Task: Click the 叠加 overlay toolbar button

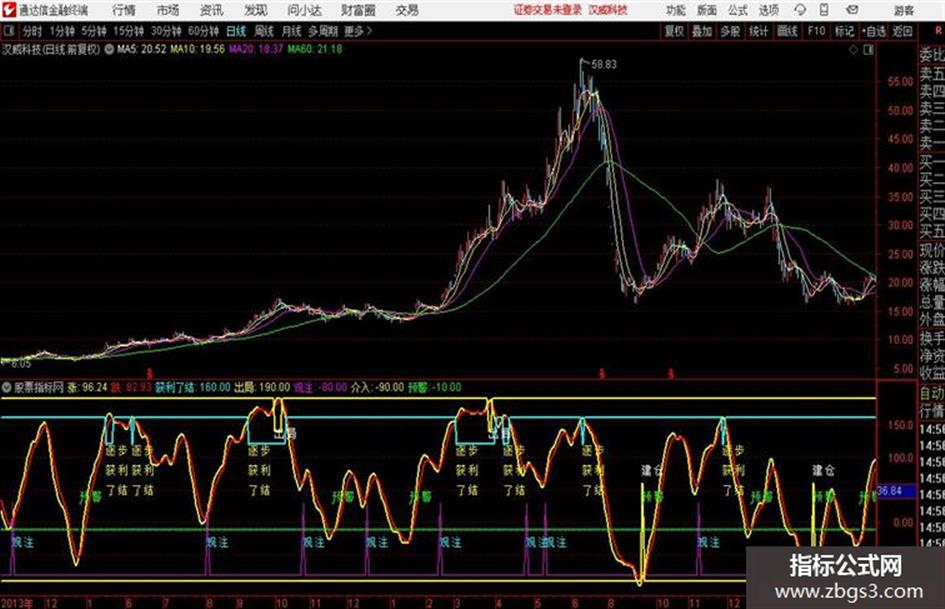Action: click(702, 31)
